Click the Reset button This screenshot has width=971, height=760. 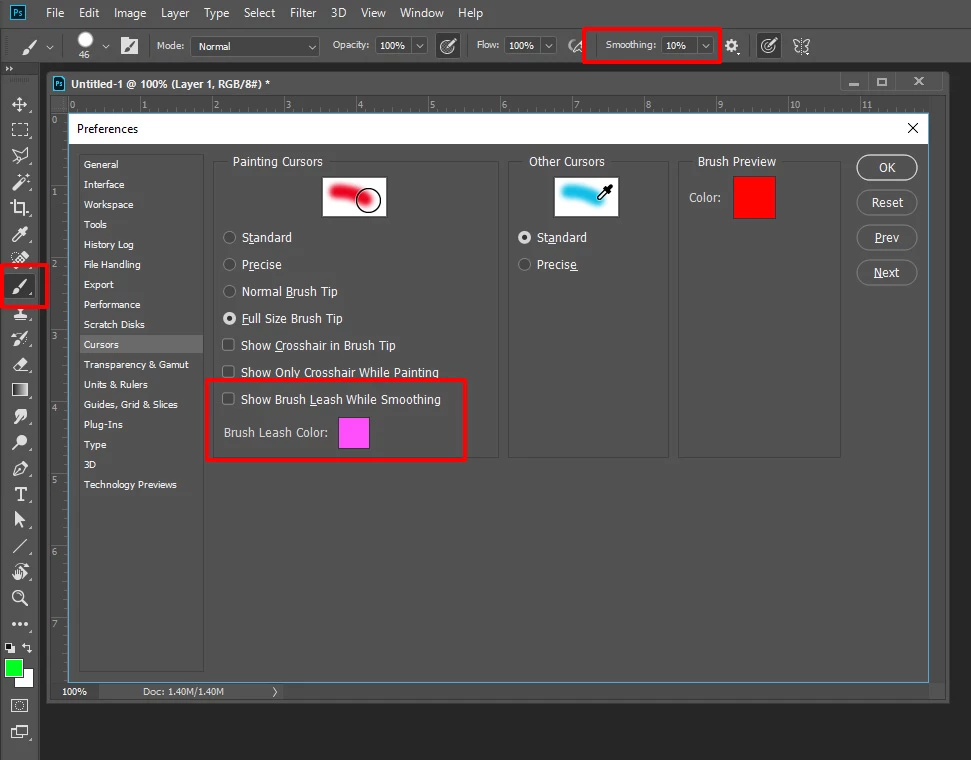click(x=887, y=203)
